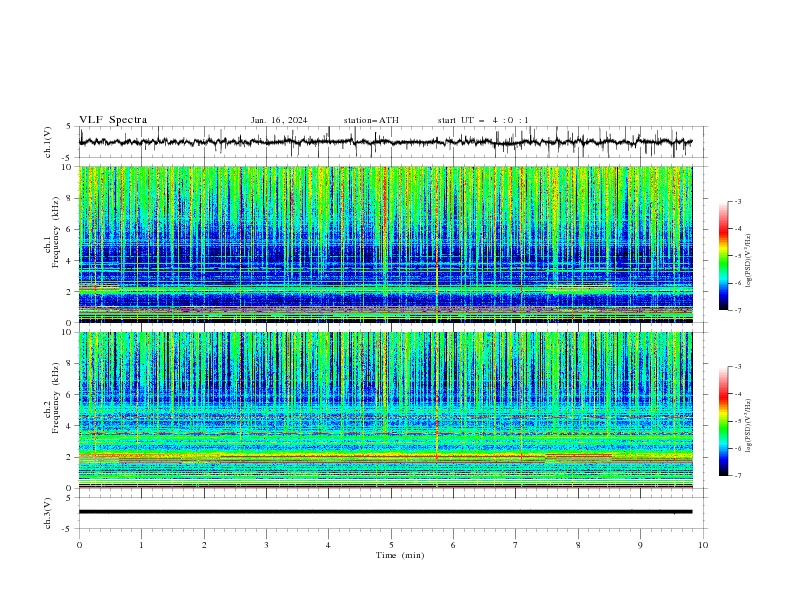The height and width of the screenshot is (612, 792).
Task: Select the 'start UT = 4 :0 :1' text
Action: [x=483, y=120]
